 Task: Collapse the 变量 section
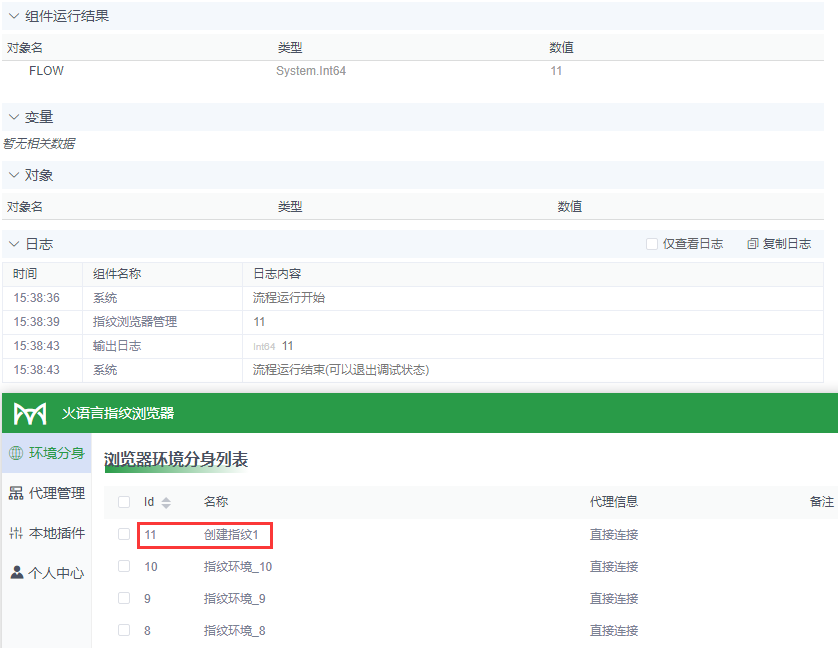click(12, 117)
